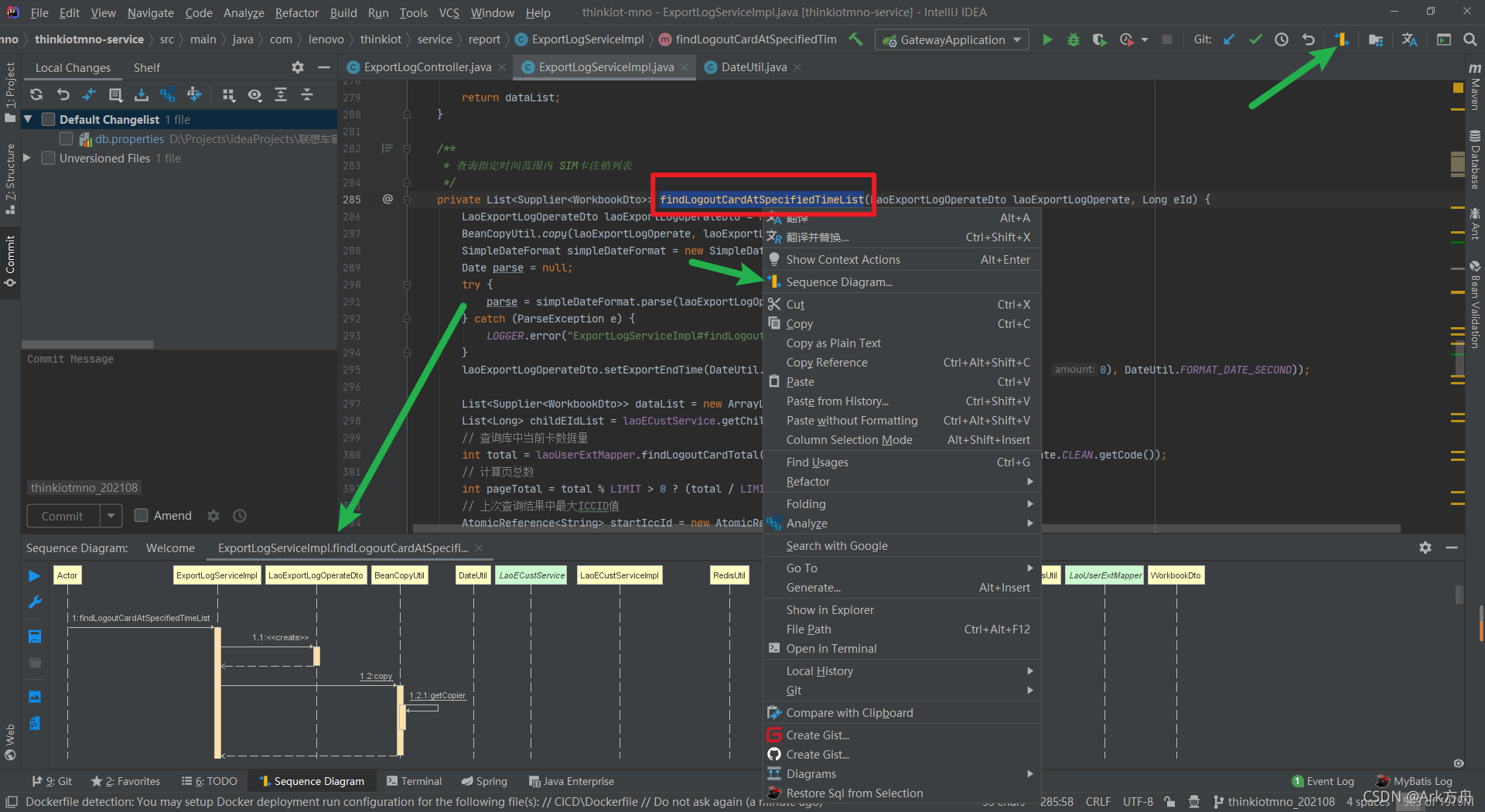Check the db.properties file checkbox
Image resolution: width=1485 pixels, height=812 pixels.
point(67,138)
